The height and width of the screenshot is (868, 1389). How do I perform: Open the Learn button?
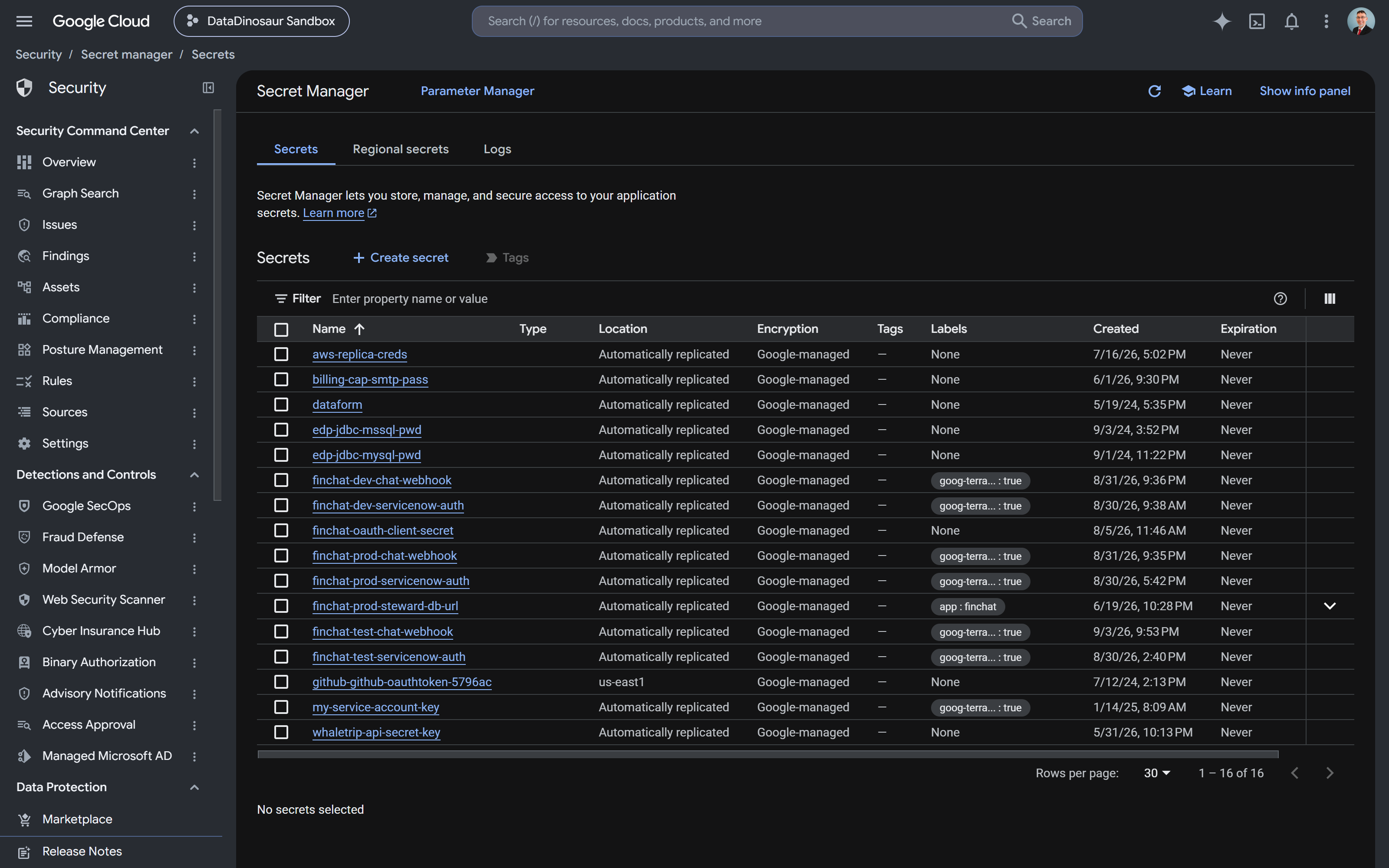coord(1207,91)
